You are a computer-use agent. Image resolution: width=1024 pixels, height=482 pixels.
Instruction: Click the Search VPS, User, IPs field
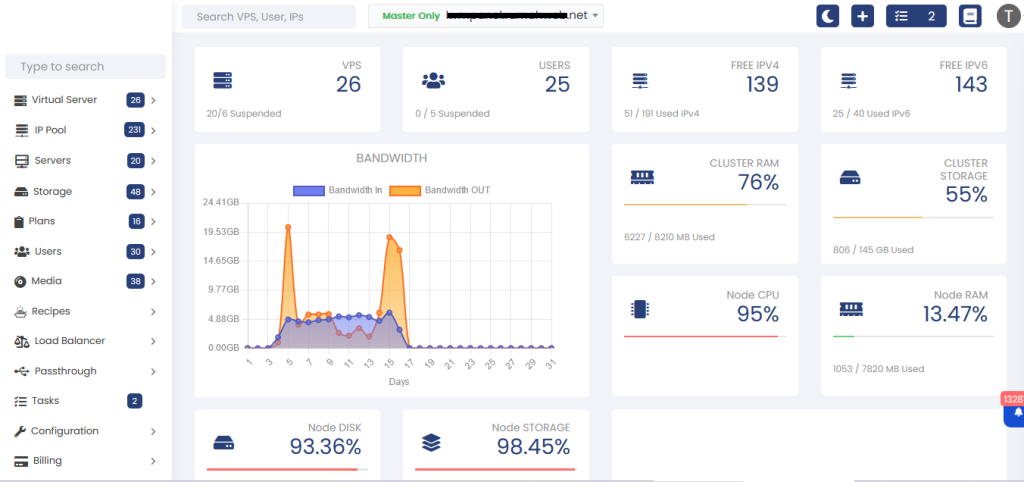[x=268, y=17]
